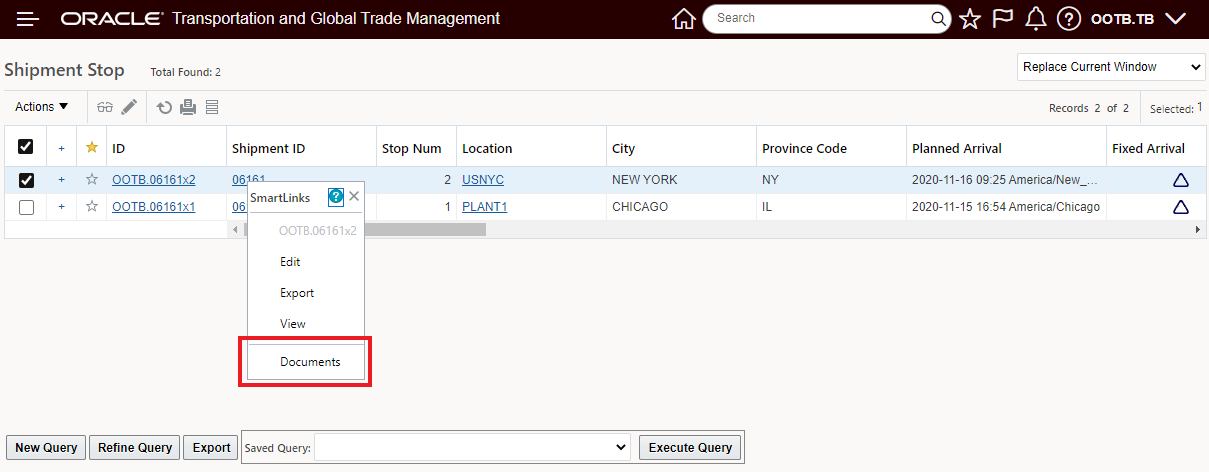
Task: Open the OOTB.06161x1 ID link
Action: click(154, 207)
